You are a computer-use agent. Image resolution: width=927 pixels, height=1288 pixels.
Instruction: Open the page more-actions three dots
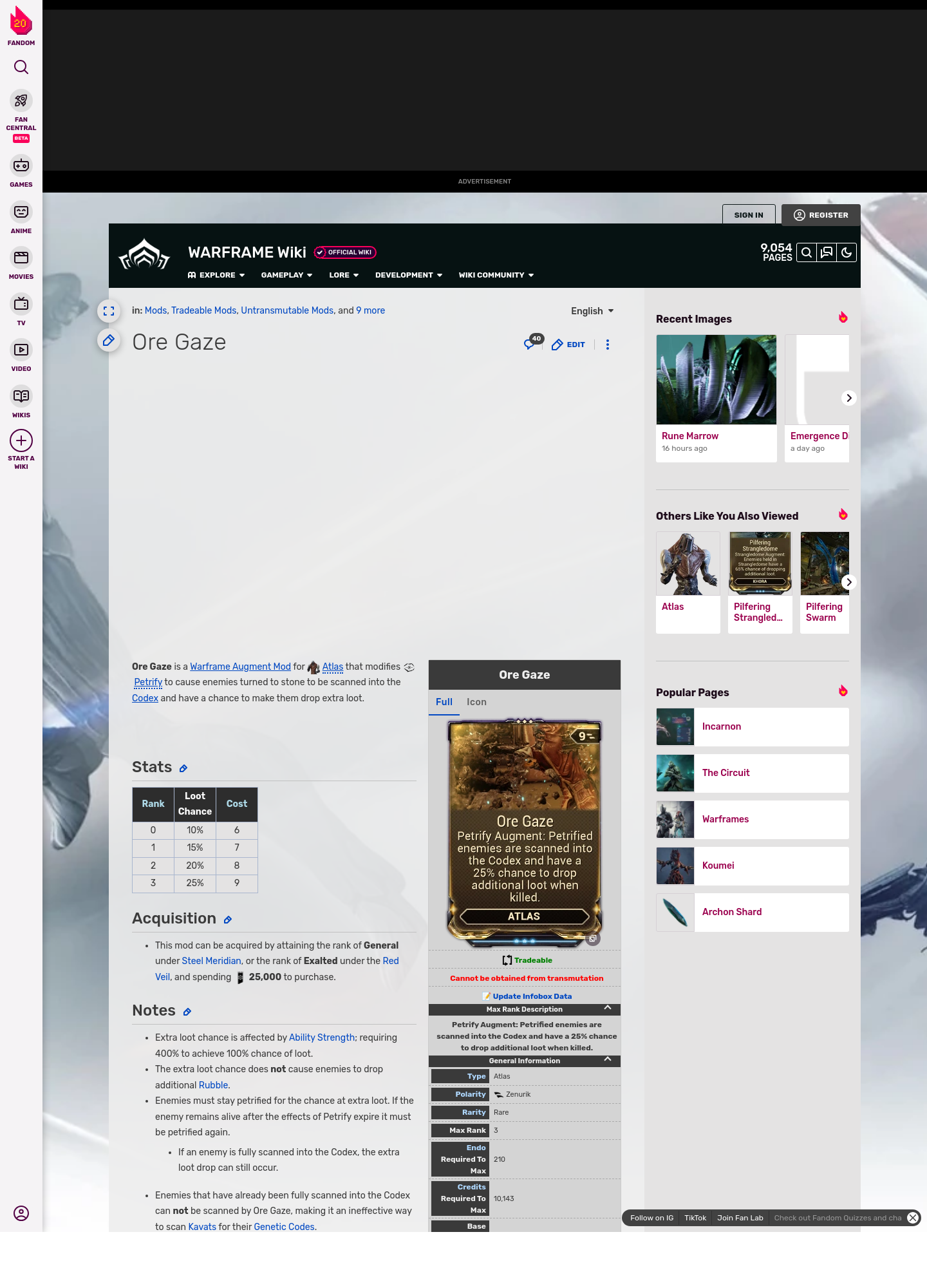point(608,345)
